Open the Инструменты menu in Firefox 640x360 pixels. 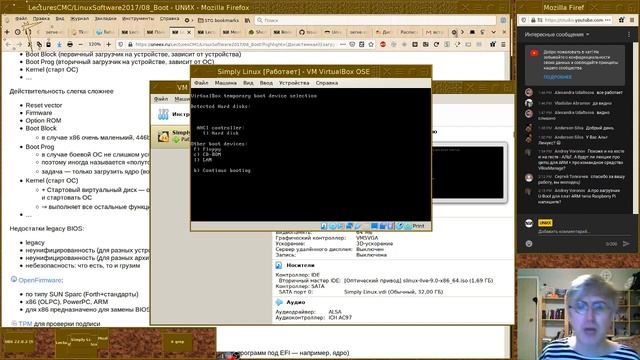tap(138, 19)
